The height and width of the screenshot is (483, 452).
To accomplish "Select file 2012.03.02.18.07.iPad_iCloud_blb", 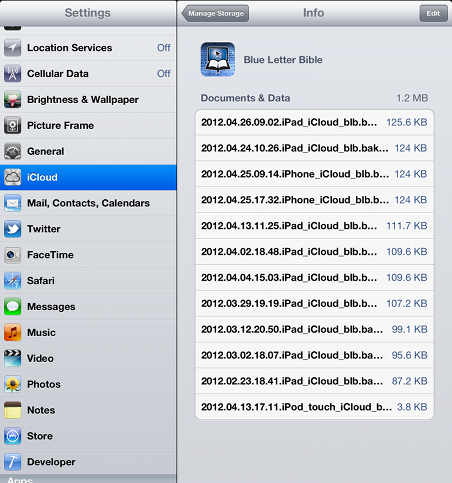I will tap(315, 355).
